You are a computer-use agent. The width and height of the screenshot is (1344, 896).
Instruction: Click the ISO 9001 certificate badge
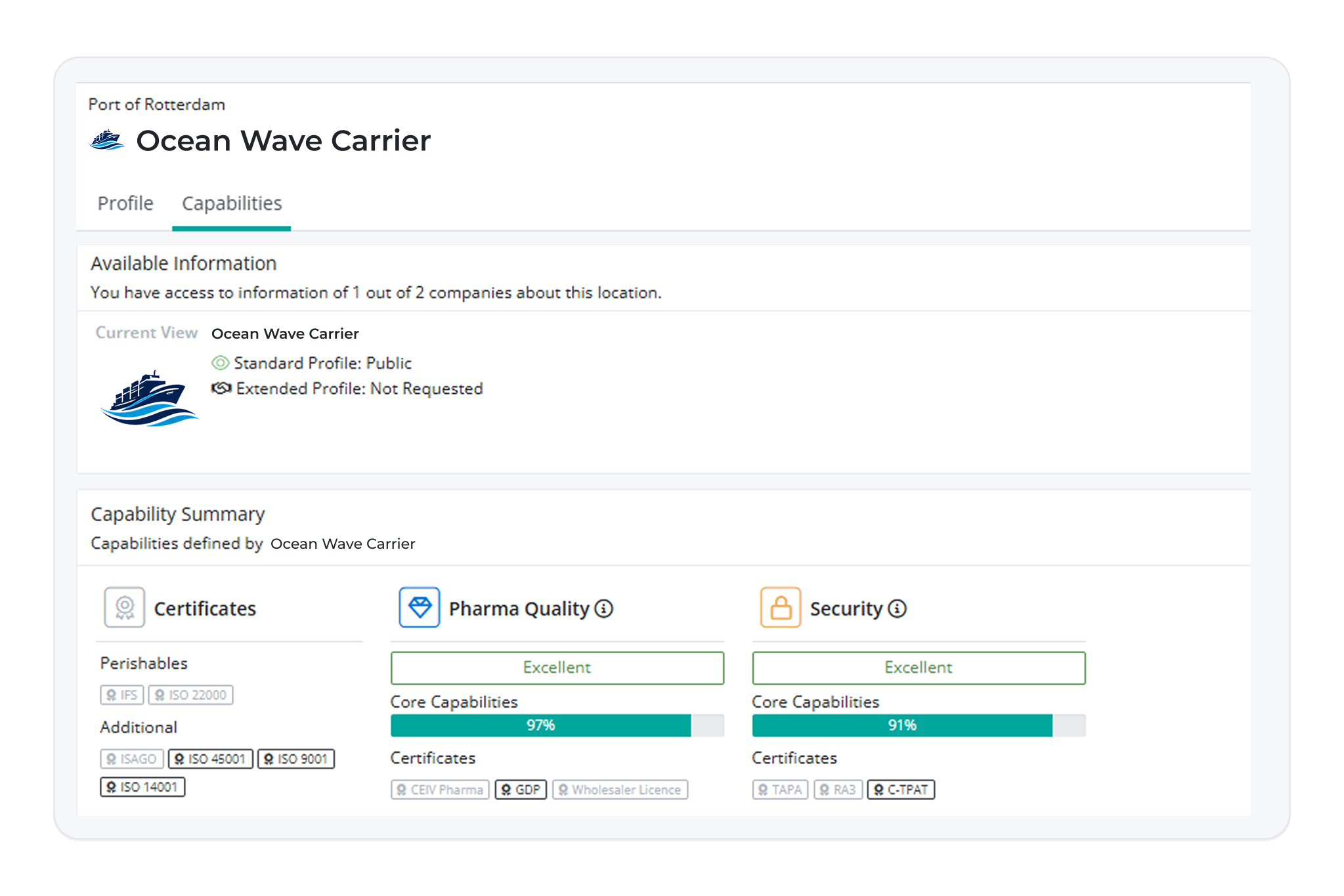(296, 759)
